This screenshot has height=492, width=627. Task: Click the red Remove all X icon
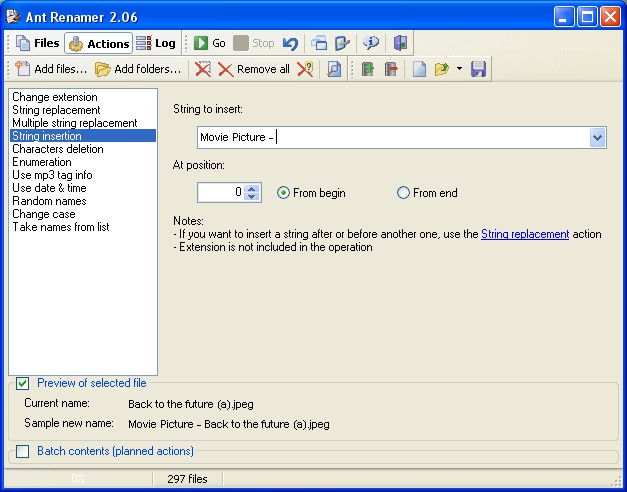click(x=226, y=70)
